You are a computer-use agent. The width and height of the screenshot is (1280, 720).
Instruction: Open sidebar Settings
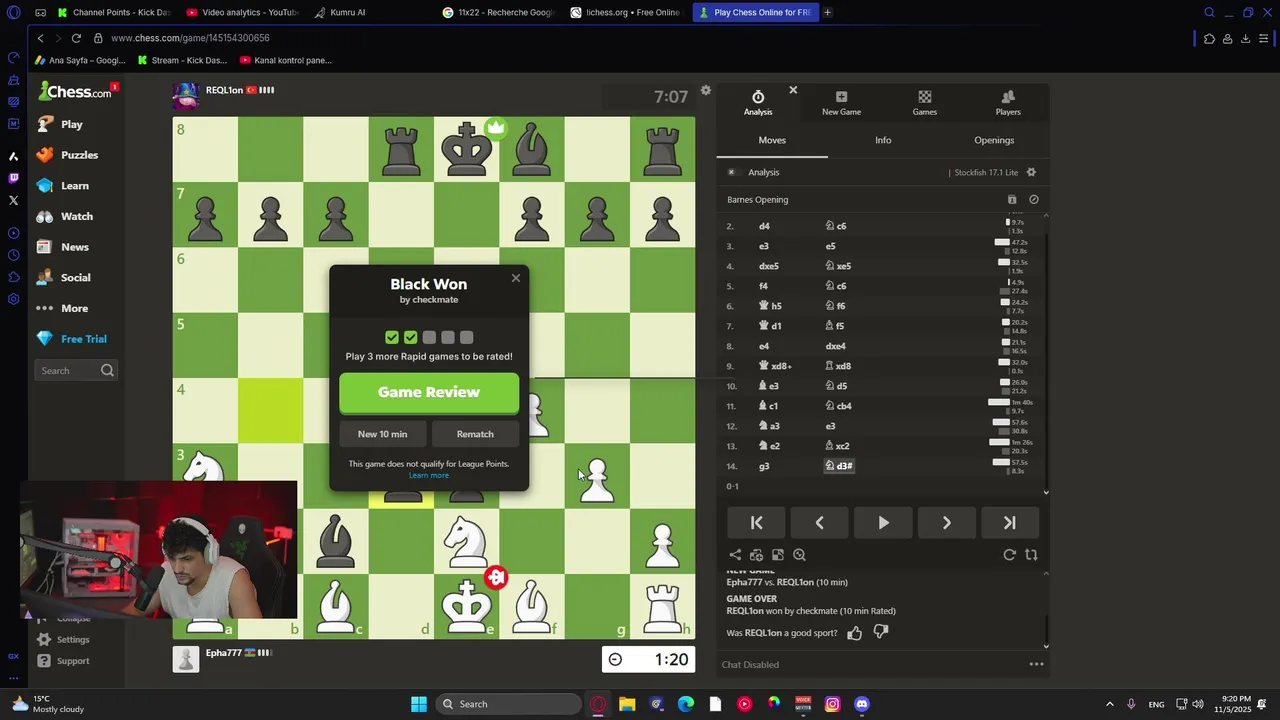click(x=64, y=640)
